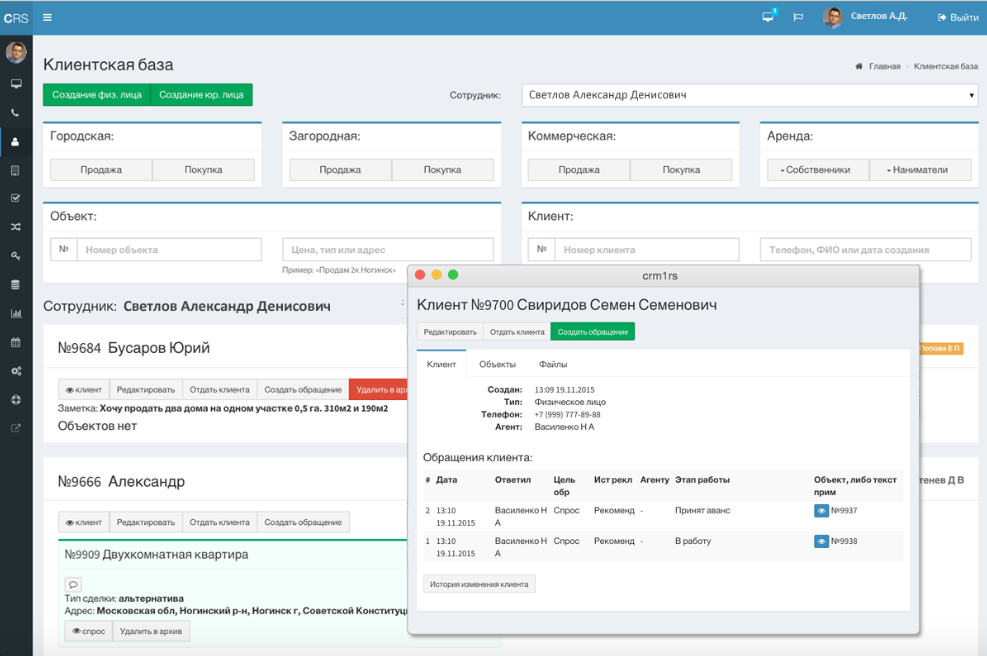Click the клиент eye button for Александр

point(84,522)
